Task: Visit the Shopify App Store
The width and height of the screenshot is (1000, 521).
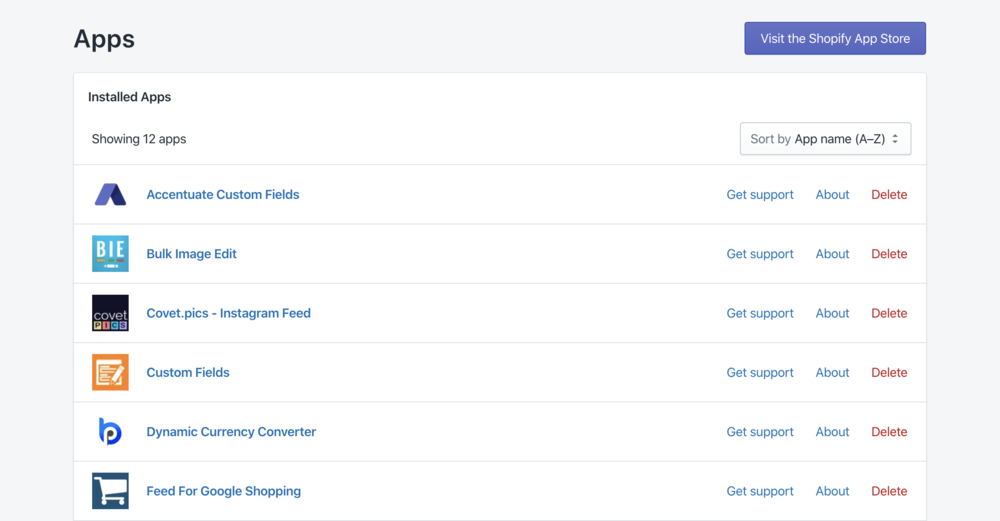Action: click(x=835, y=39)
